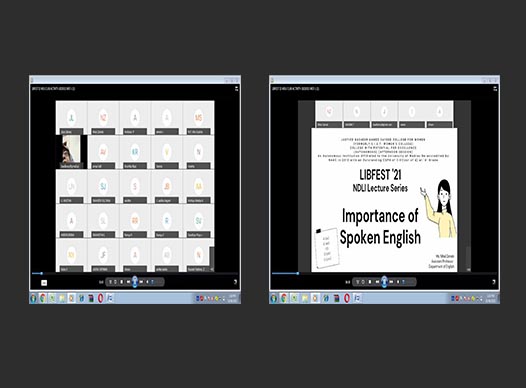The width and height of the screenshot is (526, 388).
Task: Stop the video in the right player window
Action: (370, 282)
